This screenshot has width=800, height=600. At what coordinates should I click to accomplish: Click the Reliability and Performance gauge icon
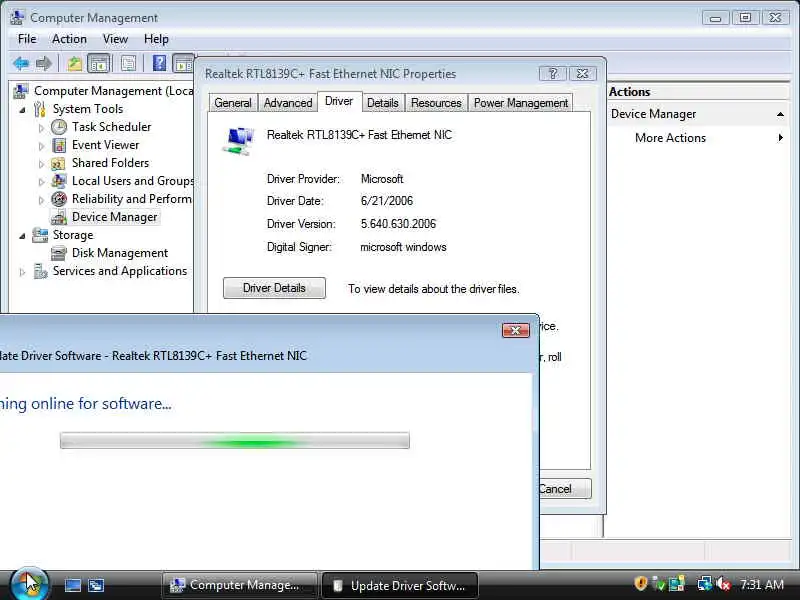tap(59, 199)
